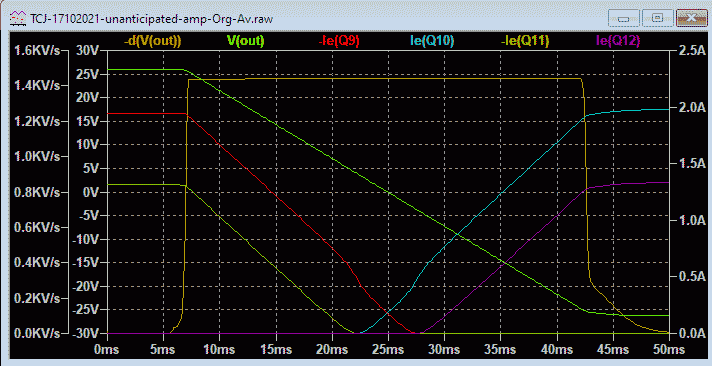Click the window title TCJ-17102021-unanticipated-amp-Org-Av.raw
712x366 pixels.
152,19
